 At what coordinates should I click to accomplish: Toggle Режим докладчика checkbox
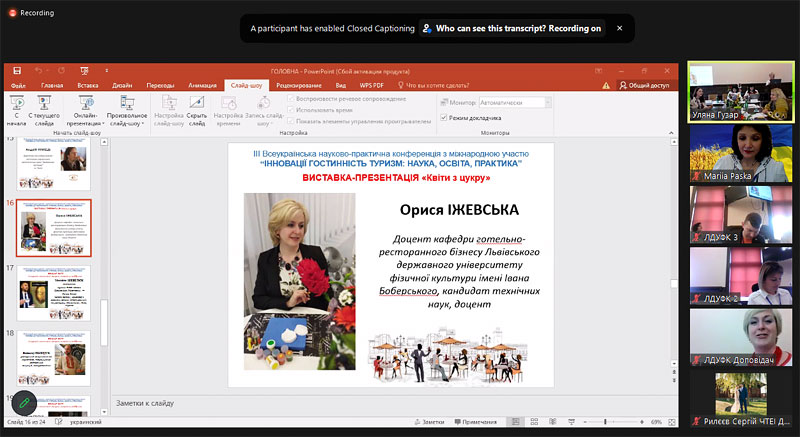coord(444,118)
